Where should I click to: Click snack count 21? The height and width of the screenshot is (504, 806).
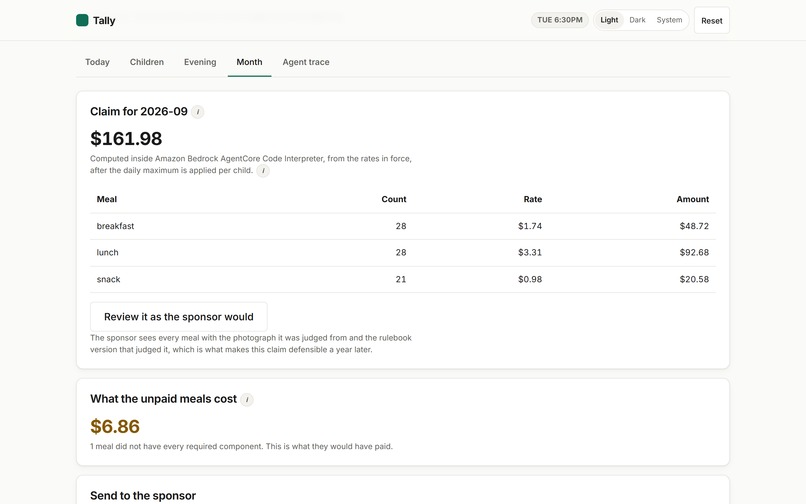point(401,279)
